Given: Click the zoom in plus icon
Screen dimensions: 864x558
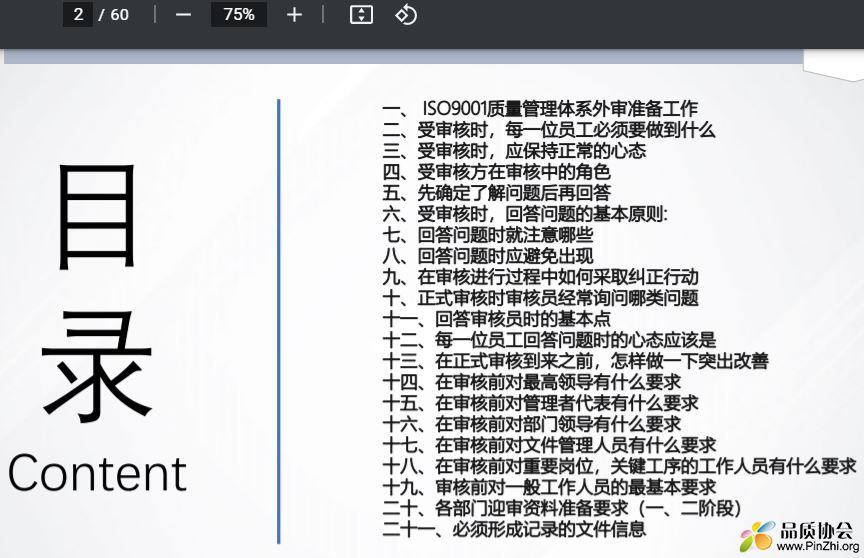Looking at the screenshot, I should pos(295,15).
